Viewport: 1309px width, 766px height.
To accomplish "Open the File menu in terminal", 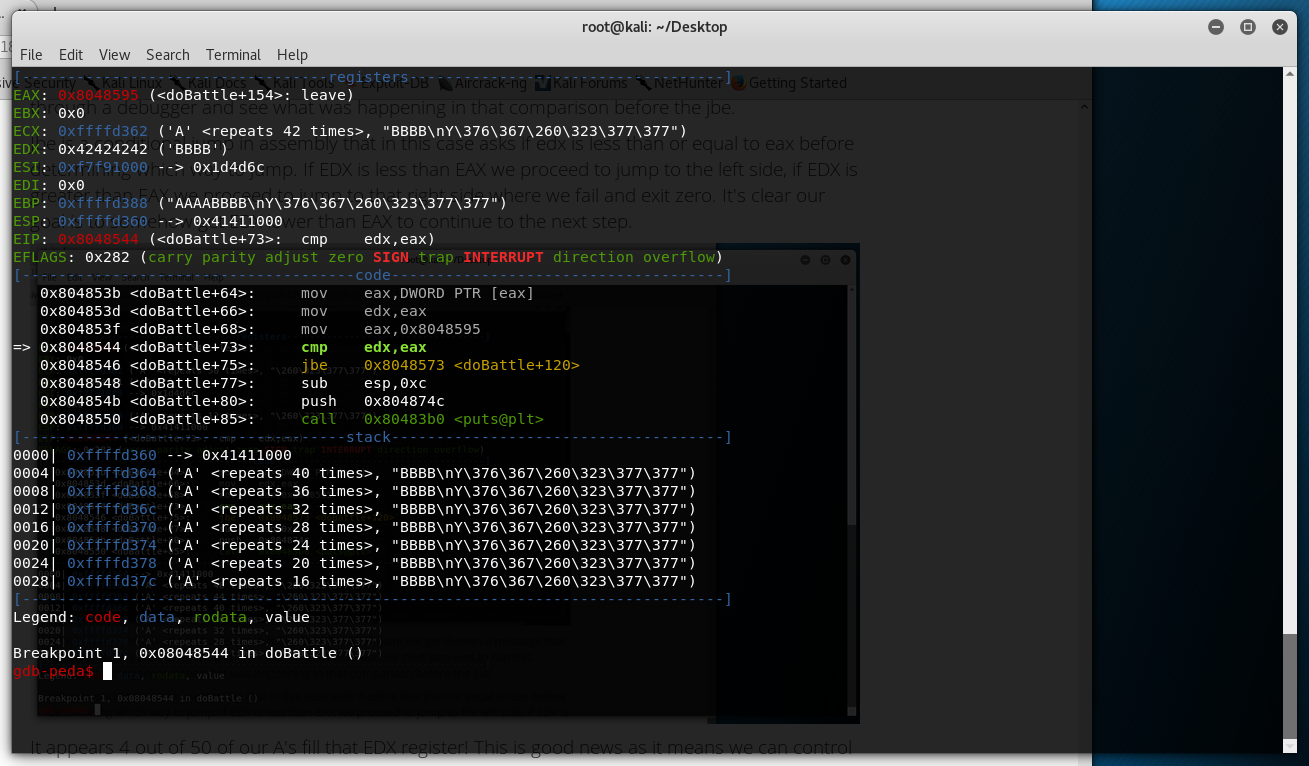I will [x=31, y=55].
